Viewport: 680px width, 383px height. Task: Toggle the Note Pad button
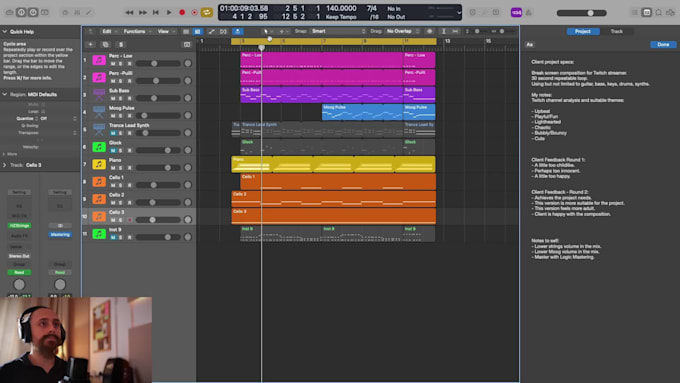click(x=647, y=13)
